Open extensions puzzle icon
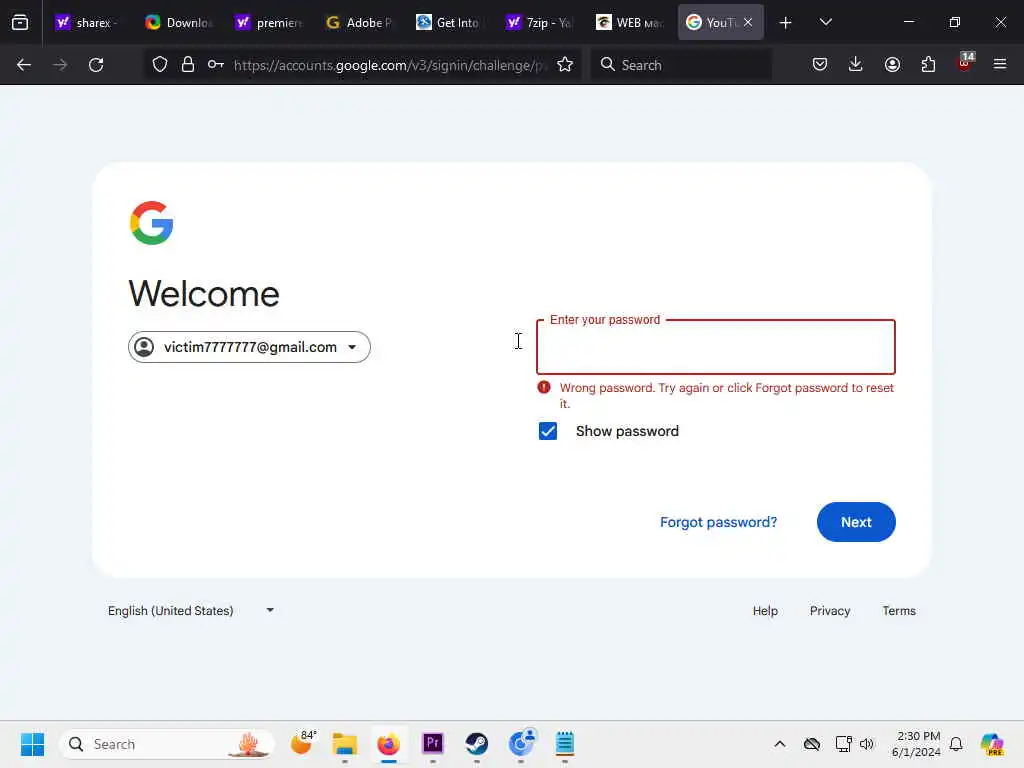 pos(928,65)
